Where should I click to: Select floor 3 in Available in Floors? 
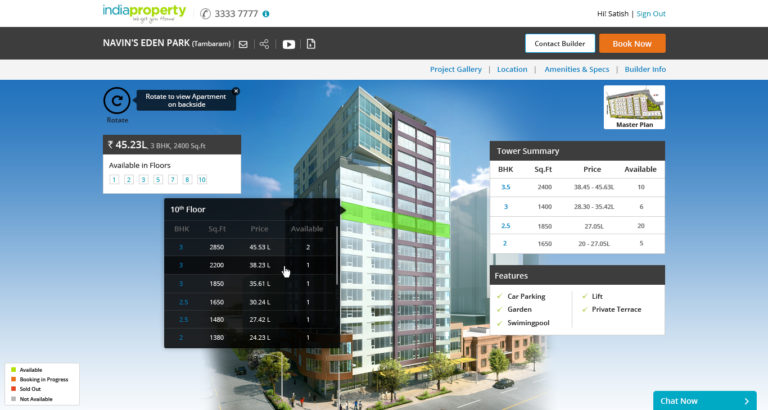(x=144, y=180)
